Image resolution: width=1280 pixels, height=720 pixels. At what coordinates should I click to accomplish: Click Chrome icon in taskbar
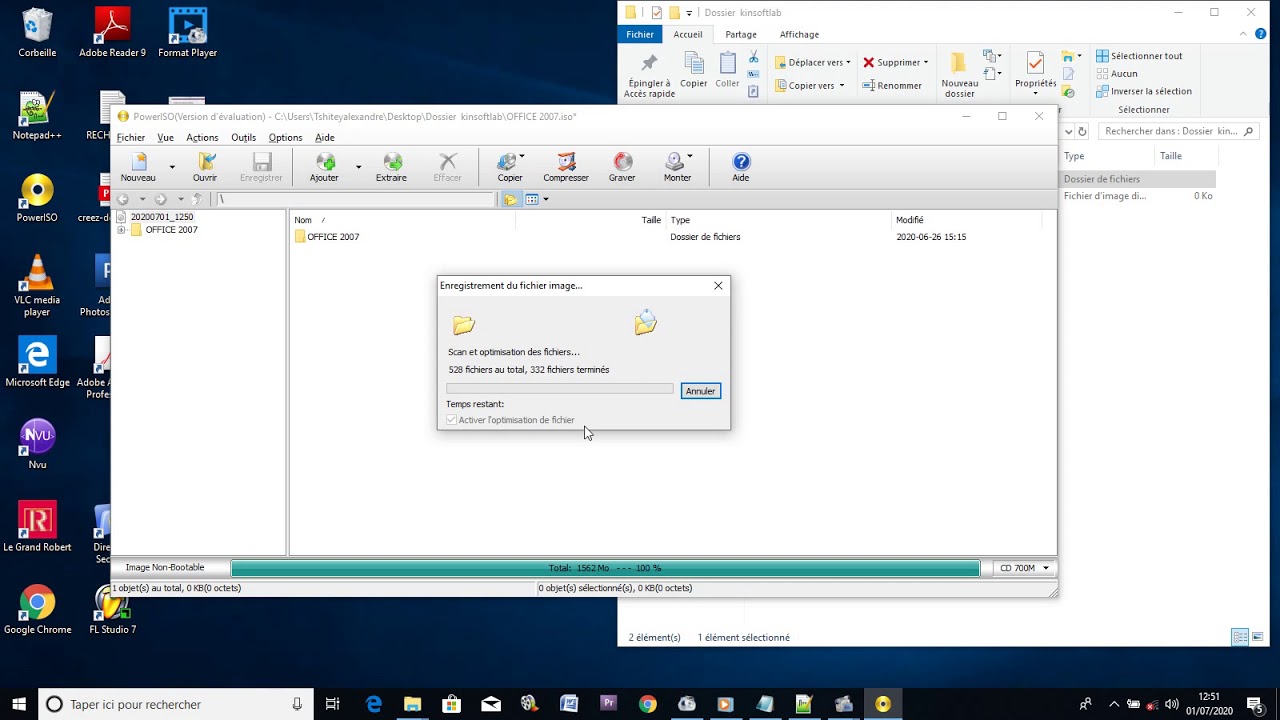pos(648,704)
